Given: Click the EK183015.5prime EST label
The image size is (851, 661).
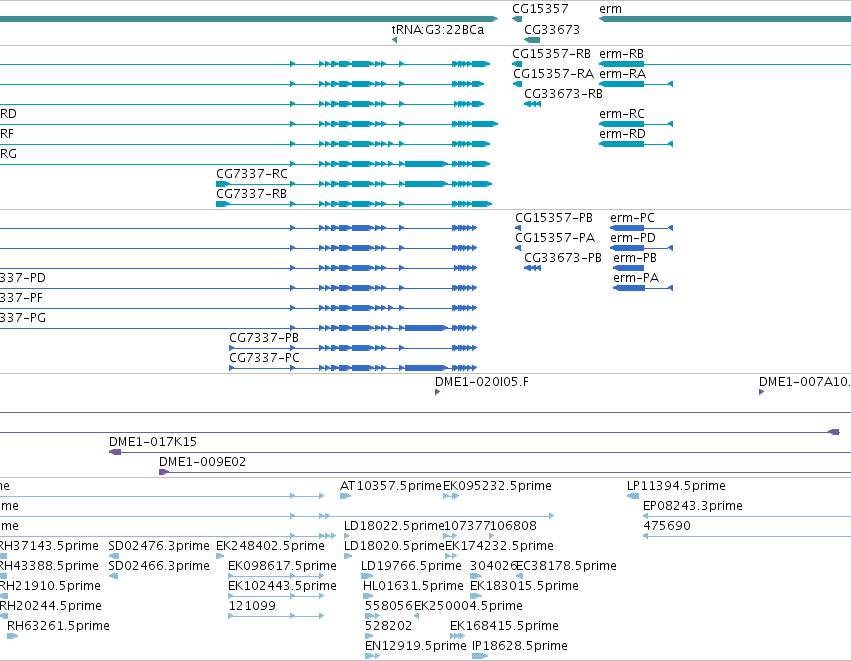Looking at the screenshot, I should tap(524, 586).
